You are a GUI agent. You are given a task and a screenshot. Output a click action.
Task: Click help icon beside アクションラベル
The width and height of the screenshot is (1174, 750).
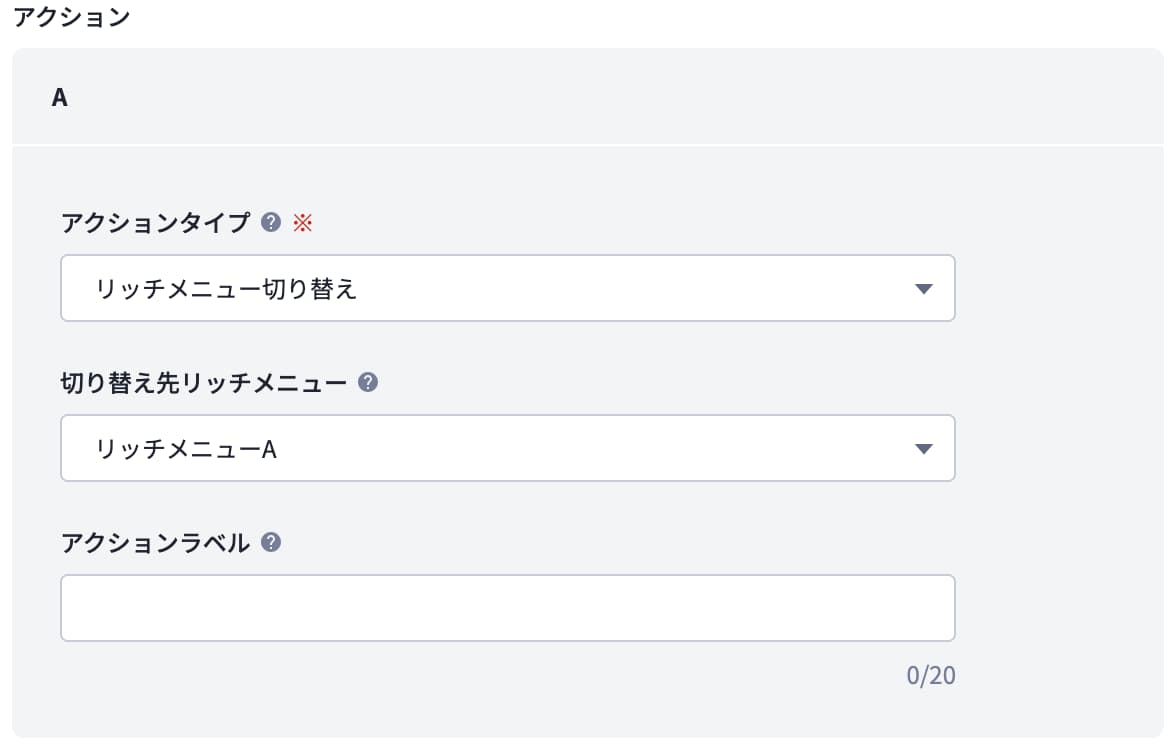tap(270, 542)
